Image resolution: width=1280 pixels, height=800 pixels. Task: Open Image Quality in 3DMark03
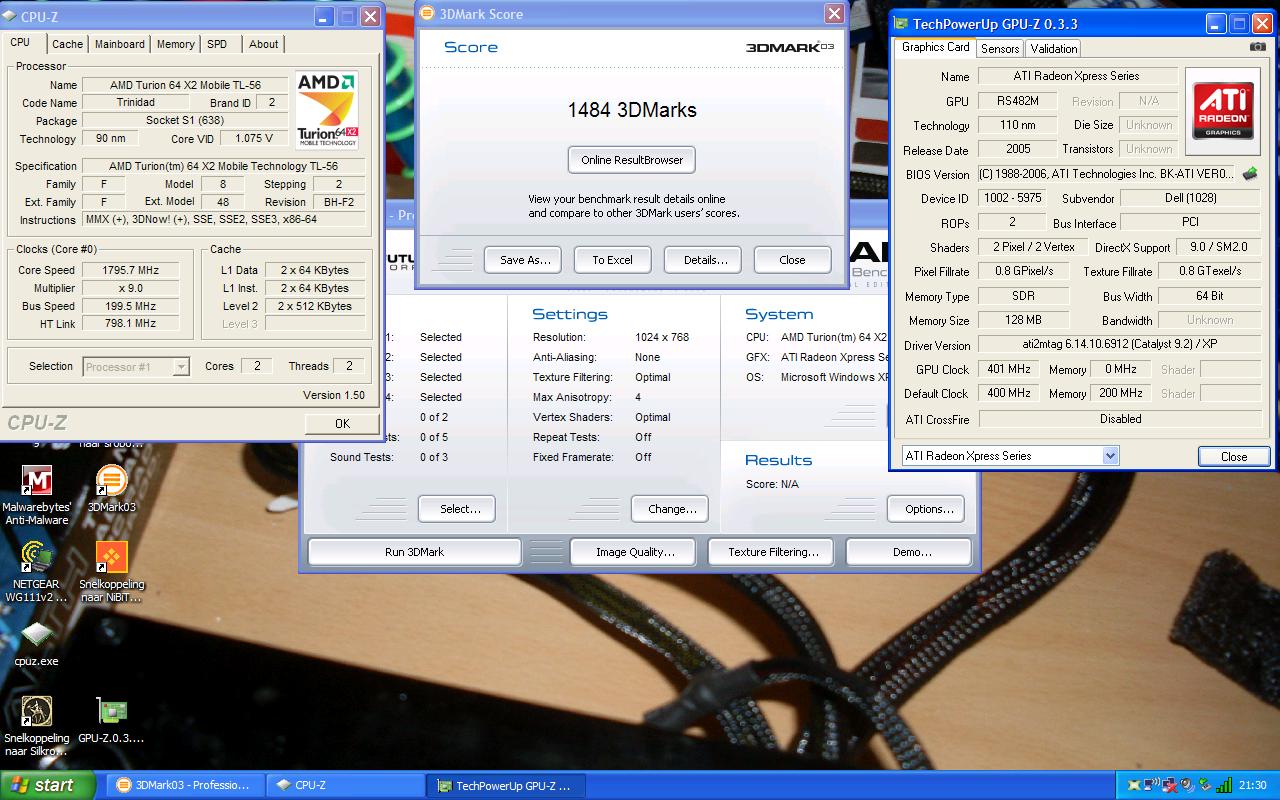(x=635, y=552)
